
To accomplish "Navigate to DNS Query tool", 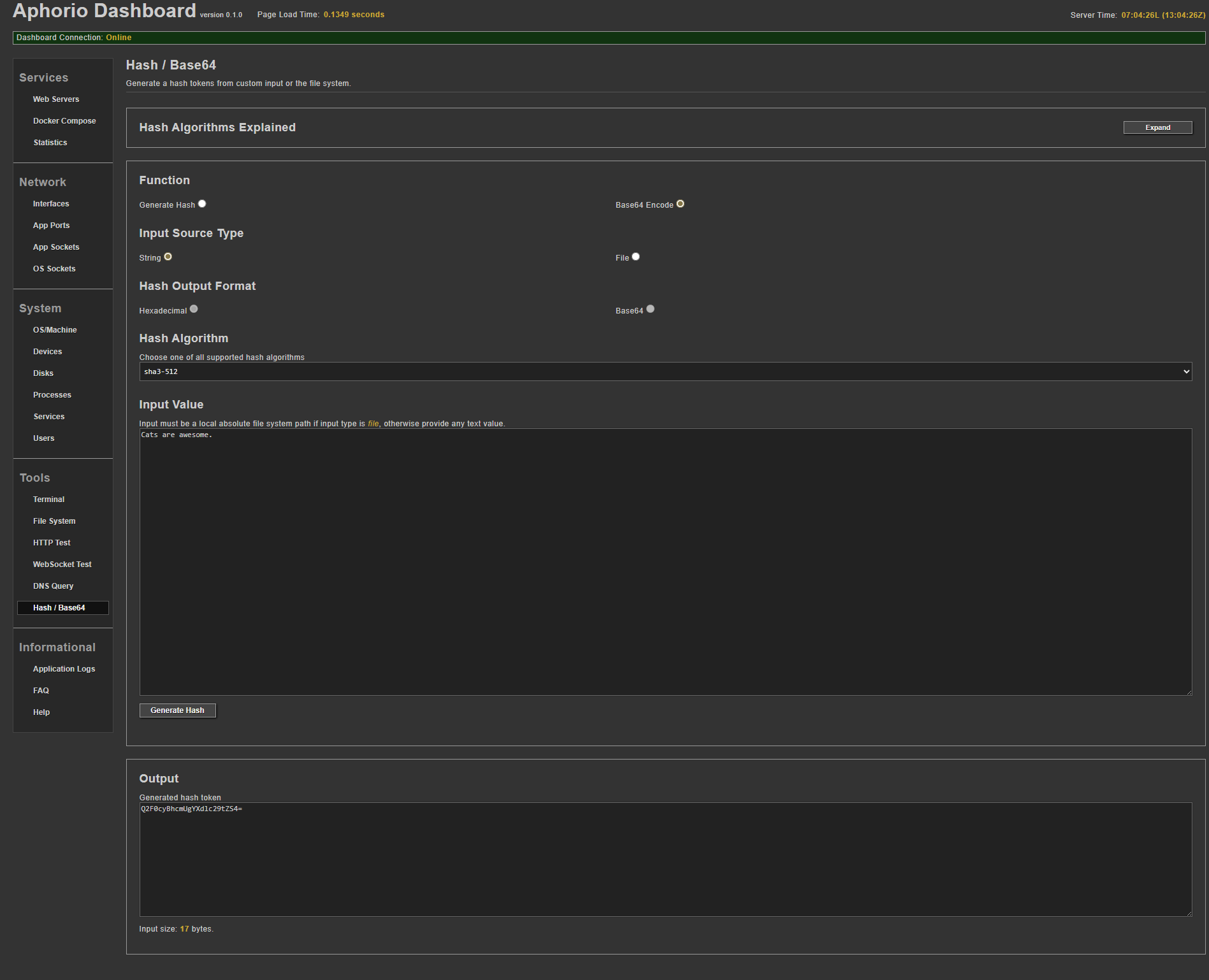I will click(x=54, y=586).
